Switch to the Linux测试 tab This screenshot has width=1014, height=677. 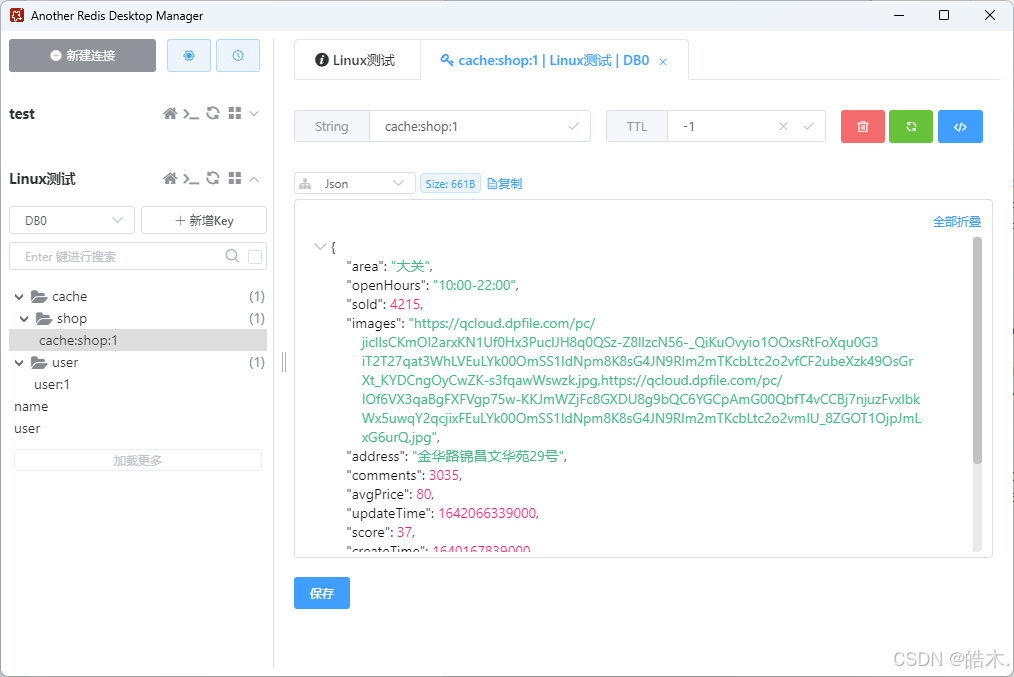pos(357,60)
